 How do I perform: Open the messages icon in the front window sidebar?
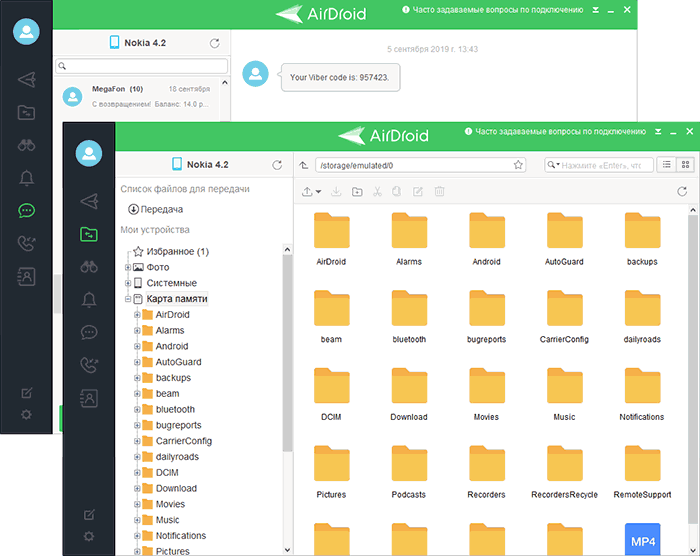pos(89,332)
